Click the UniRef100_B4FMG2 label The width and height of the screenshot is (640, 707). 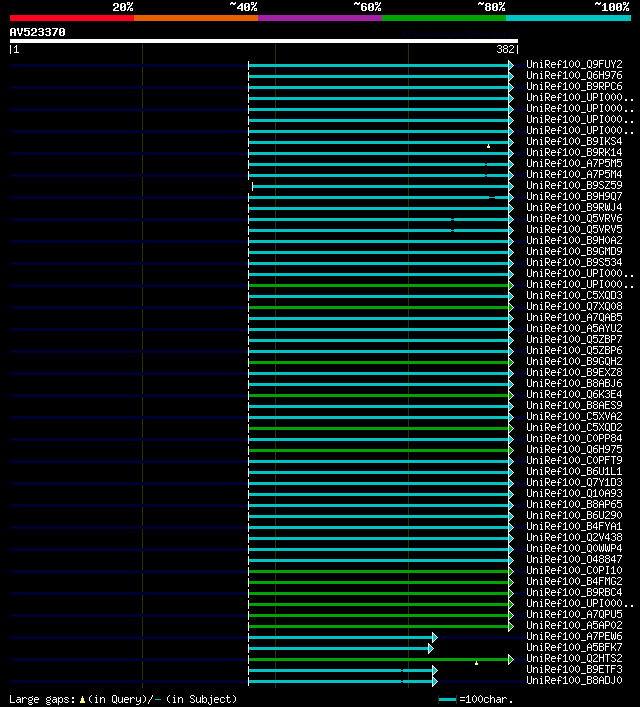click(574, 581)
